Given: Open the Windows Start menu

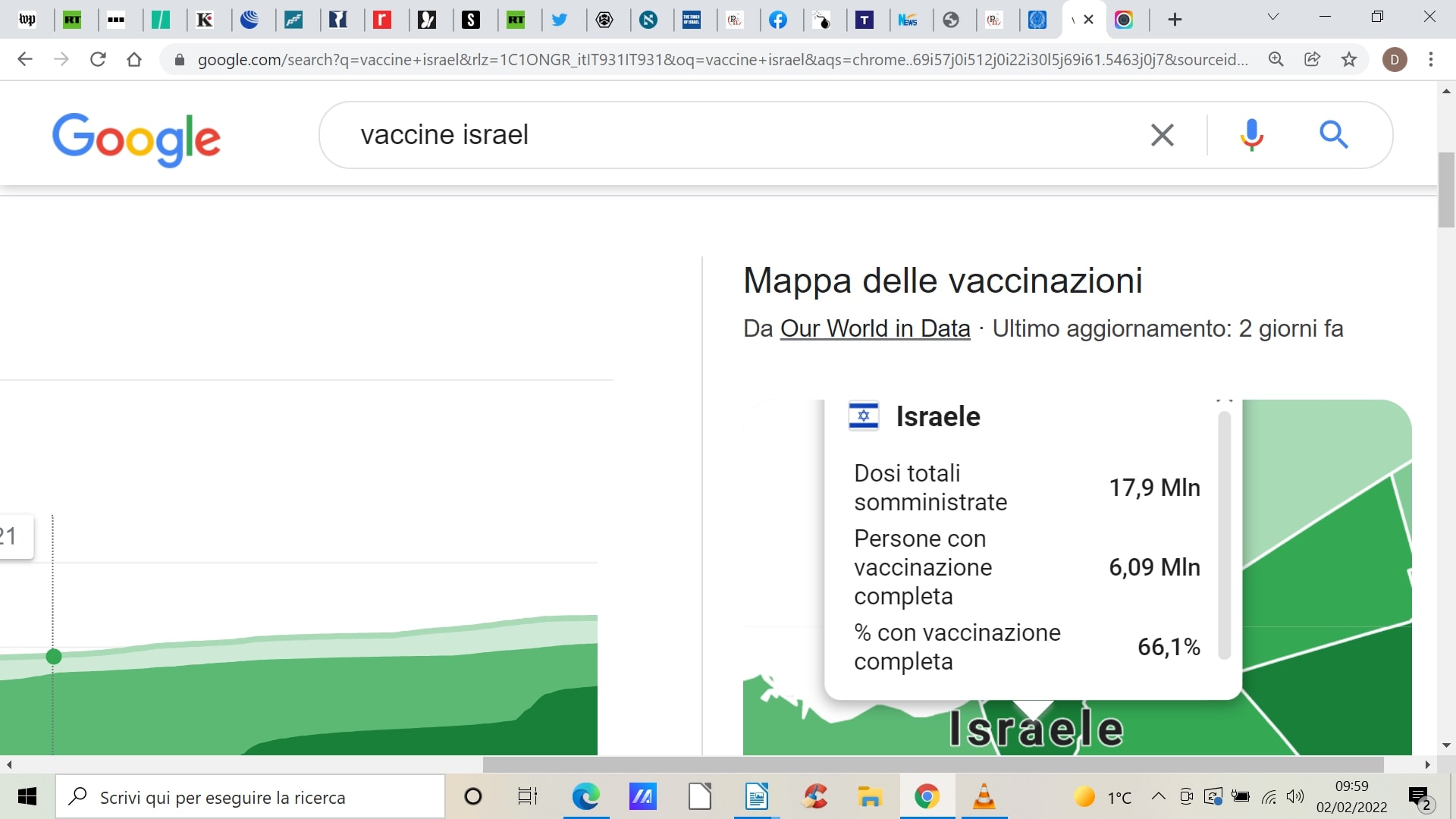Looking at the screenshot, I should coord(27,797).
